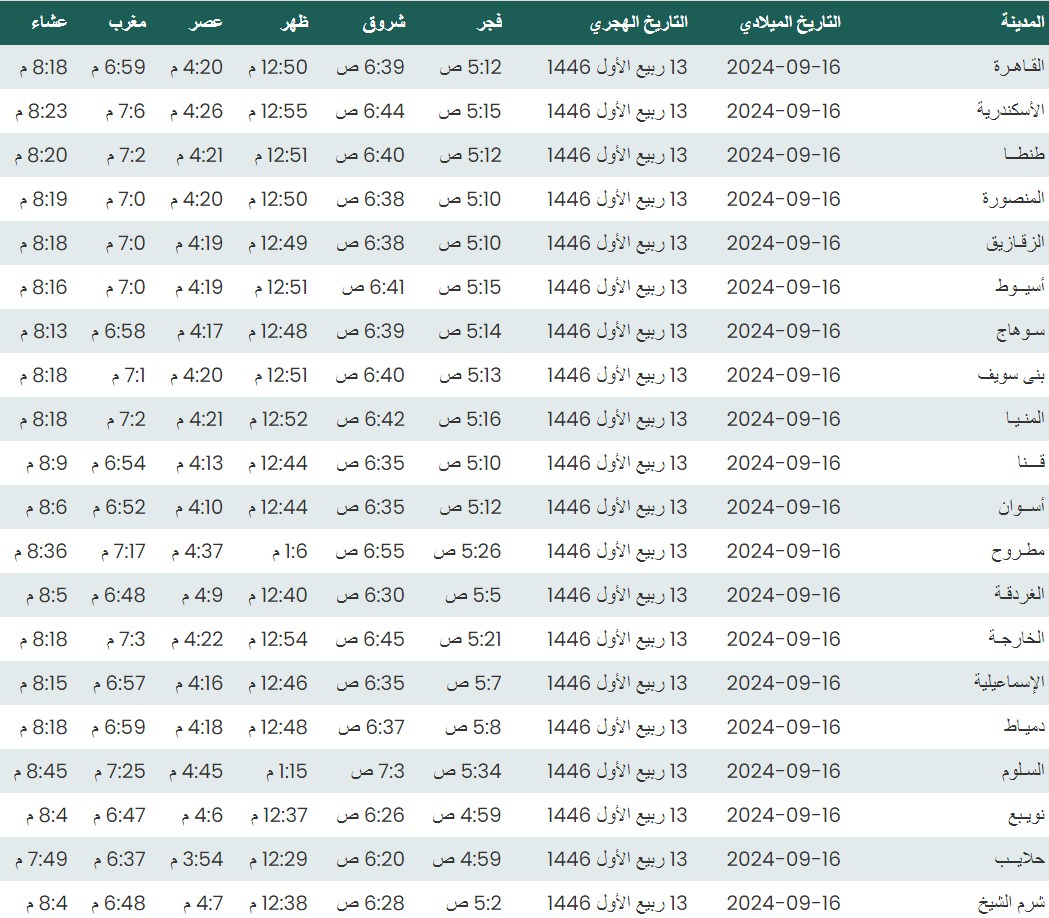Select the فجر column header
The width and height of the screenshot is (1049, 918).
[x=486, y=22]
